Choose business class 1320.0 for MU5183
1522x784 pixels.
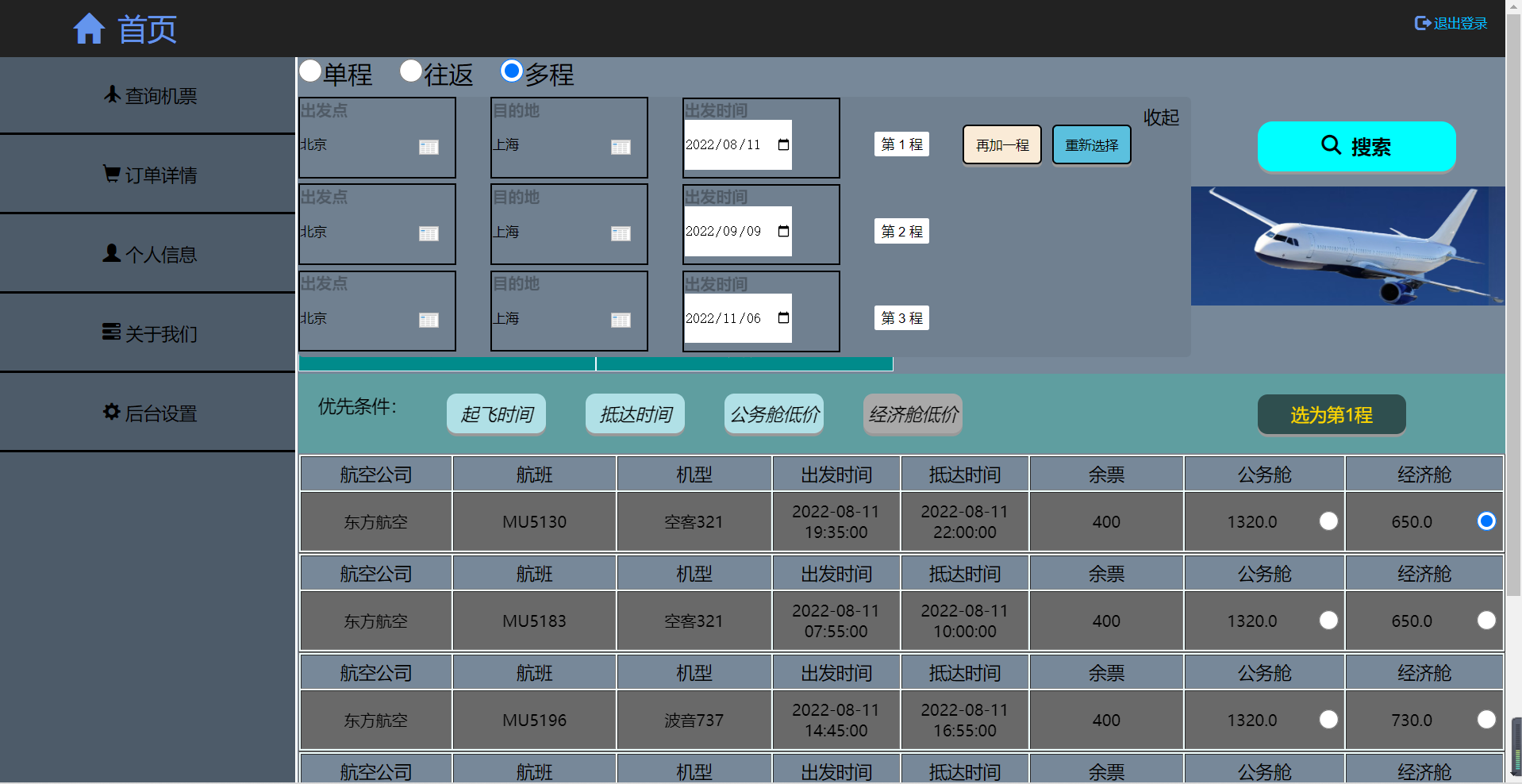1328,620
